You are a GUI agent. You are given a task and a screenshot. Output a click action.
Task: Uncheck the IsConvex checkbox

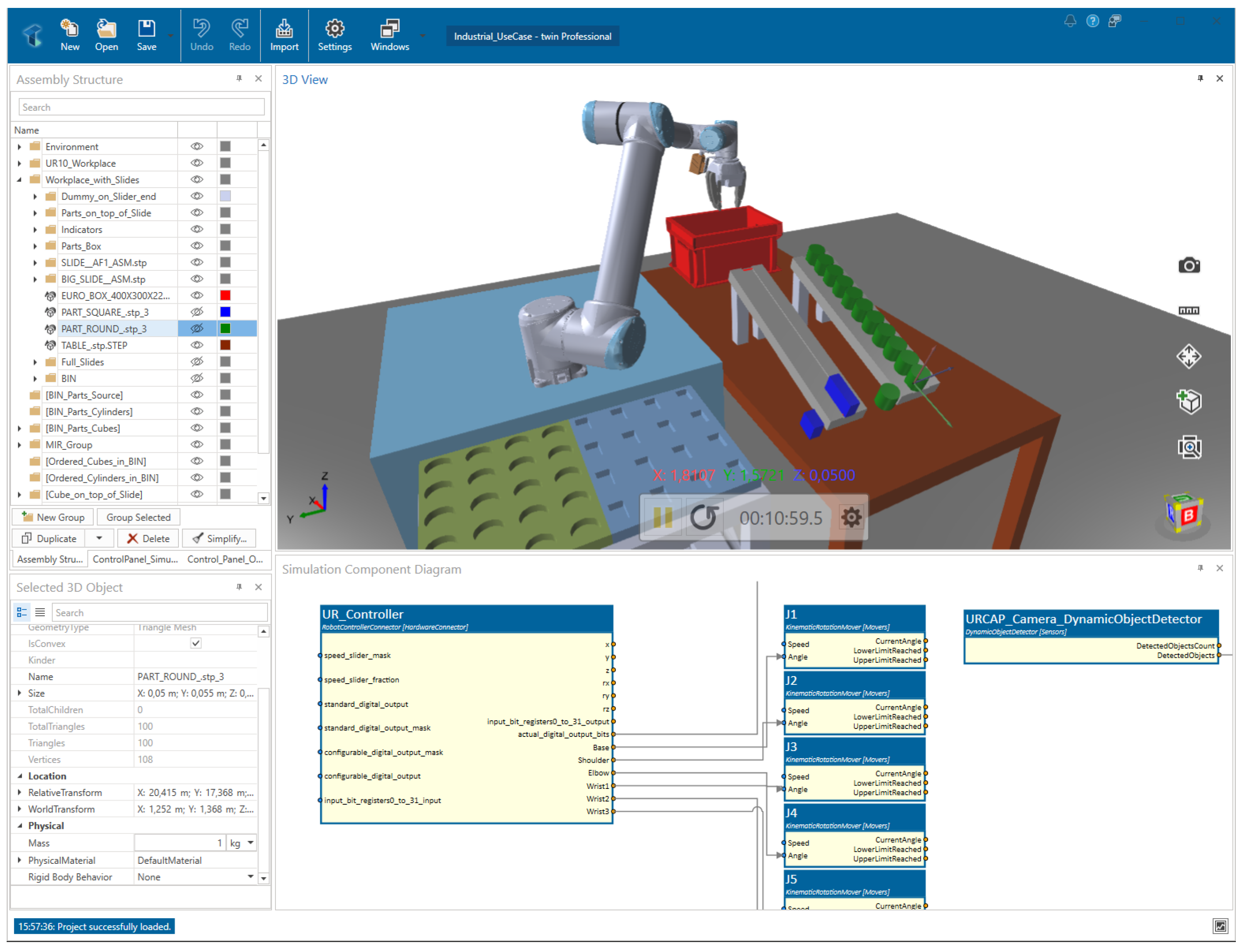(x=196, y=644)
